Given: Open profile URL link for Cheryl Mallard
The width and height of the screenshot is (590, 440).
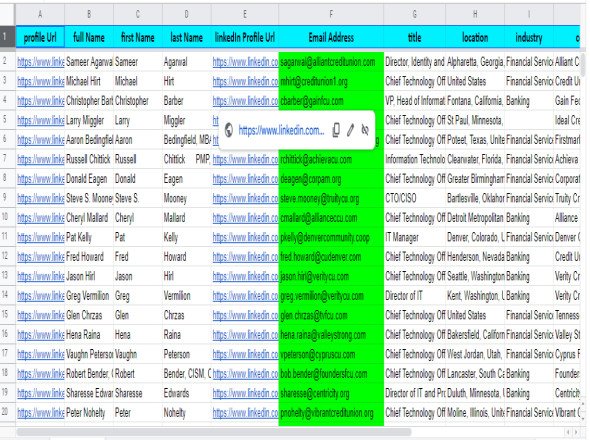Looking at the screenshot, I should [x=41, y=218].
